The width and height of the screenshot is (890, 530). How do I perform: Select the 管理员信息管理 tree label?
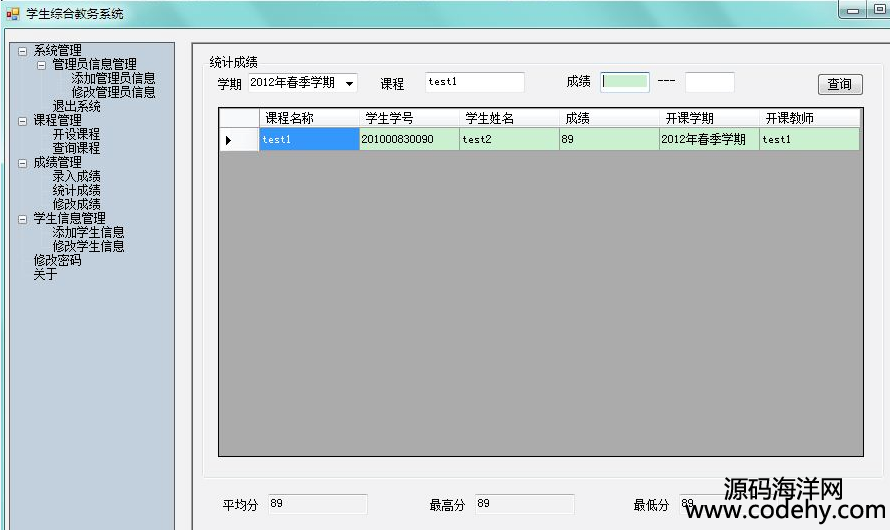coord(95,64)
